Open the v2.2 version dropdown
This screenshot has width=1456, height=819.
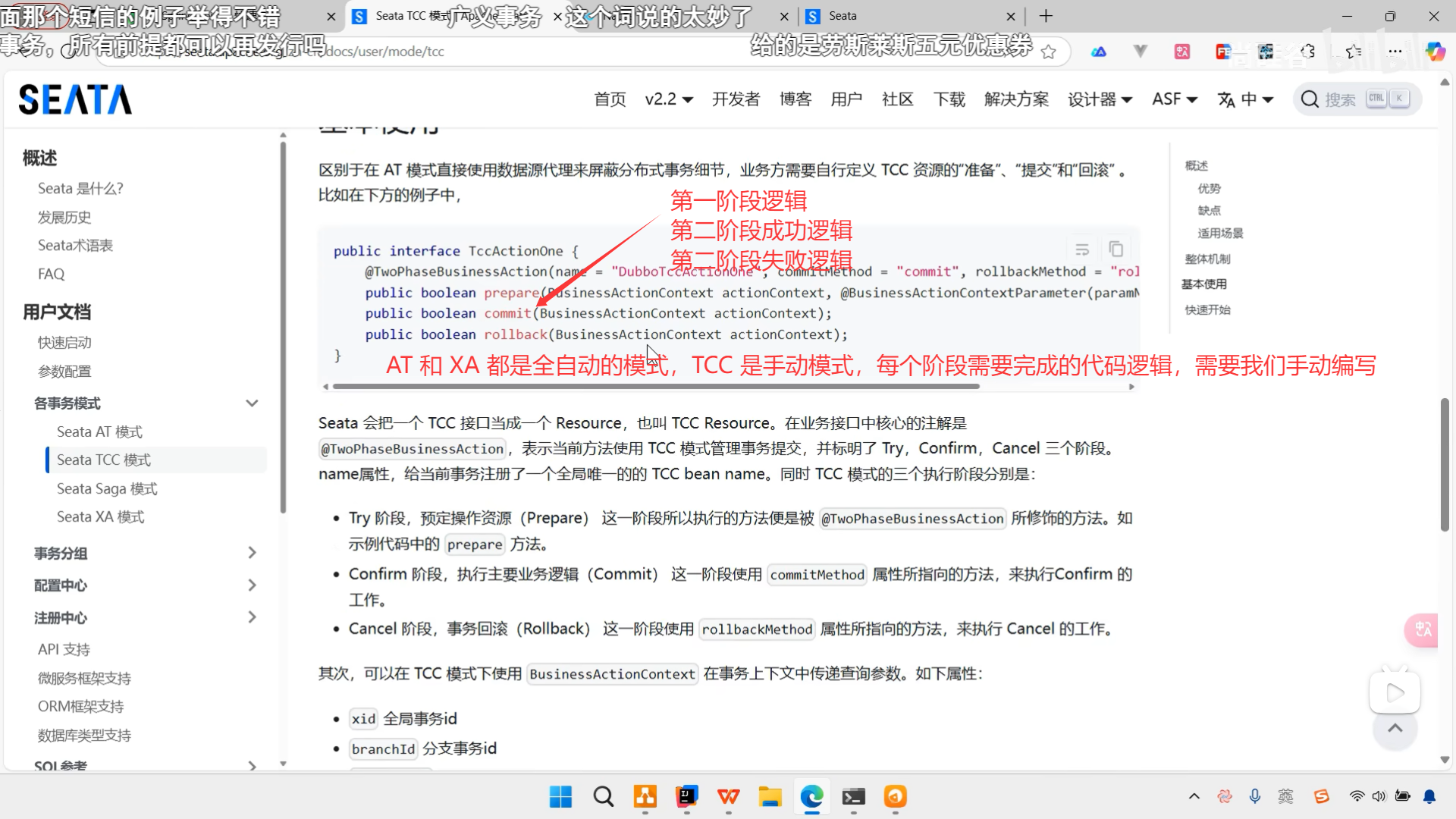coord(669,99)
